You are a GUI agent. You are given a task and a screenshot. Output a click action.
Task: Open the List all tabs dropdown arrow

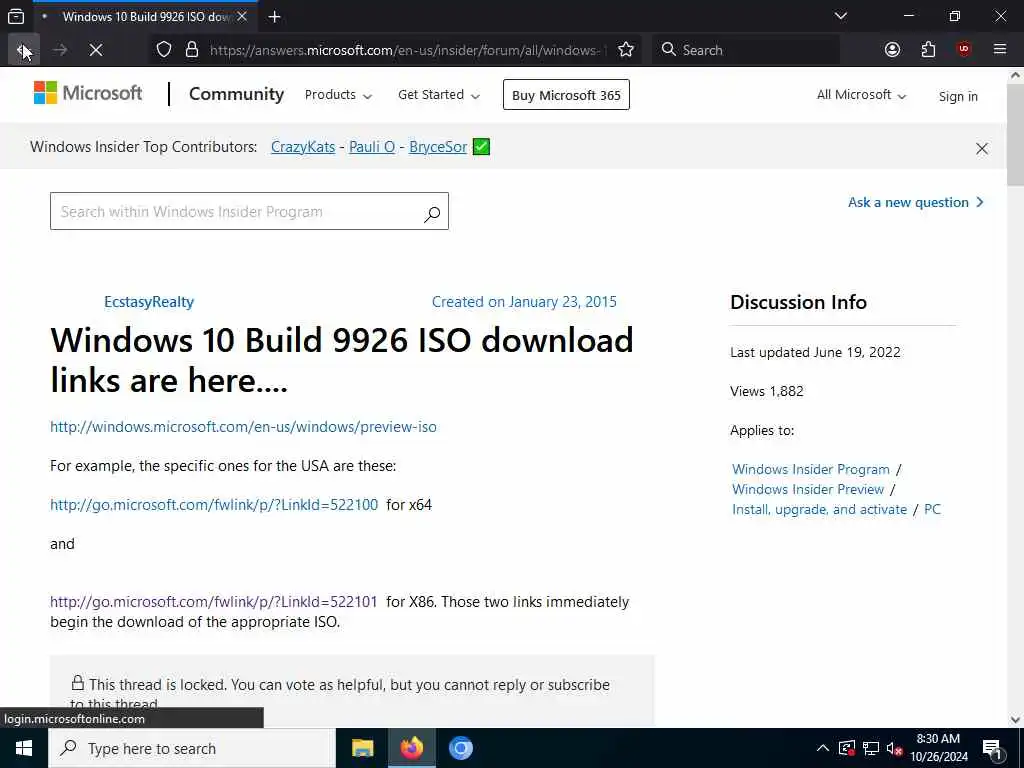click(840, 16)
